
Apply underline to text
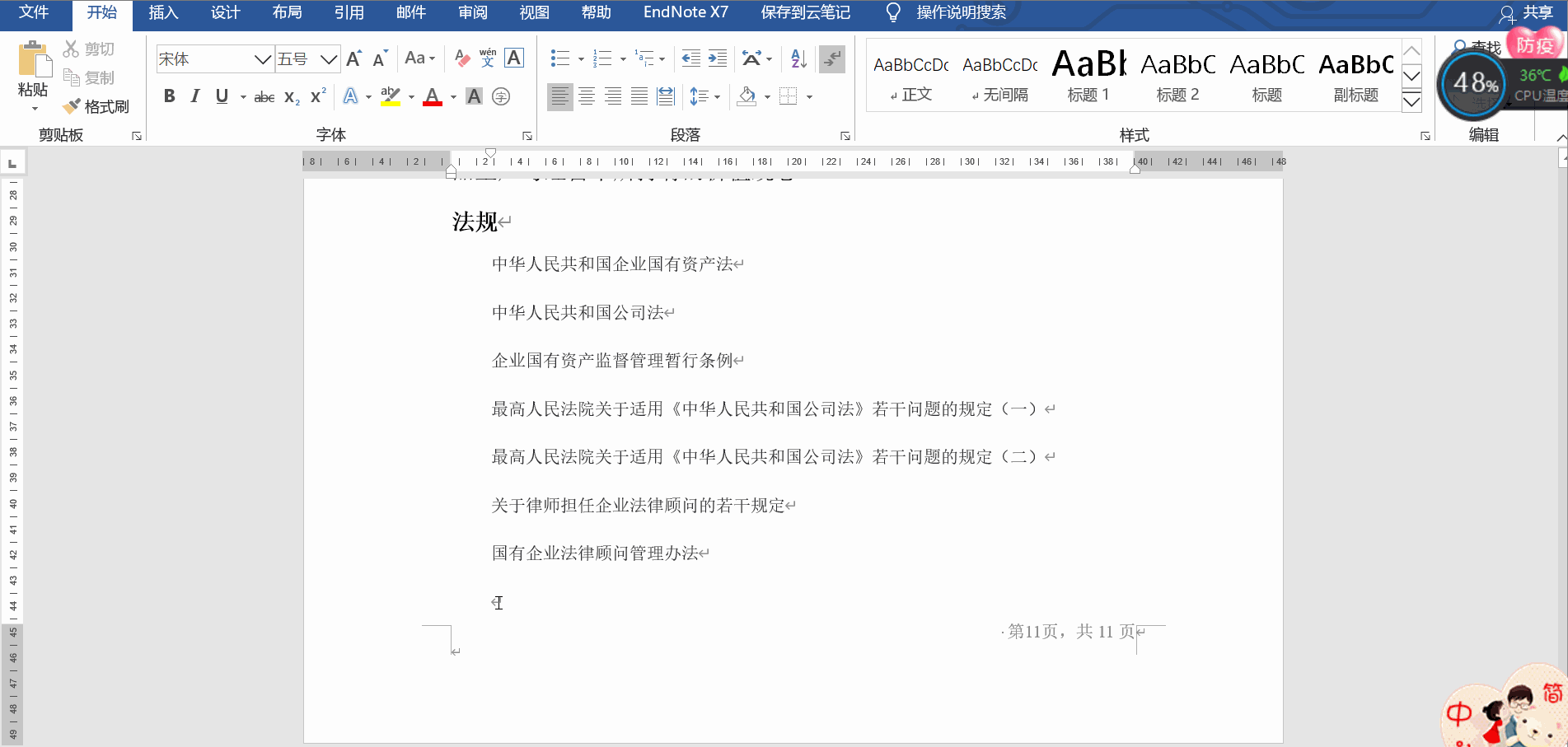click(x=221, y=96)
